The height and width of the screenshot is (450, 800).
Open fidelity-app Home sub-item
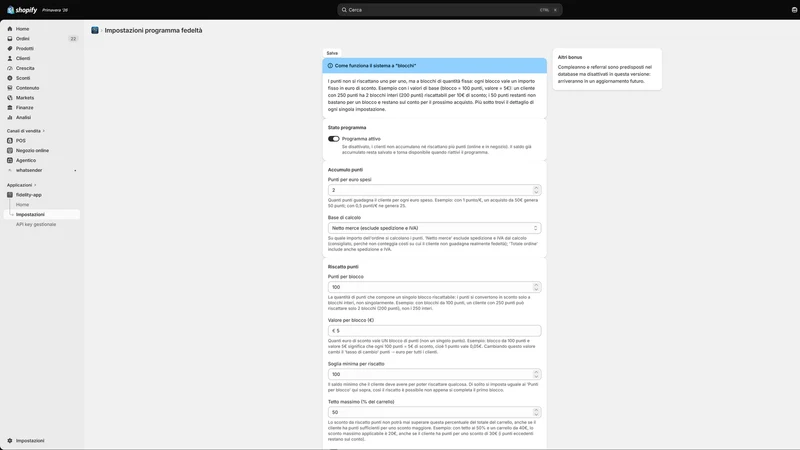pyautogui.click(x=22, y=205)
